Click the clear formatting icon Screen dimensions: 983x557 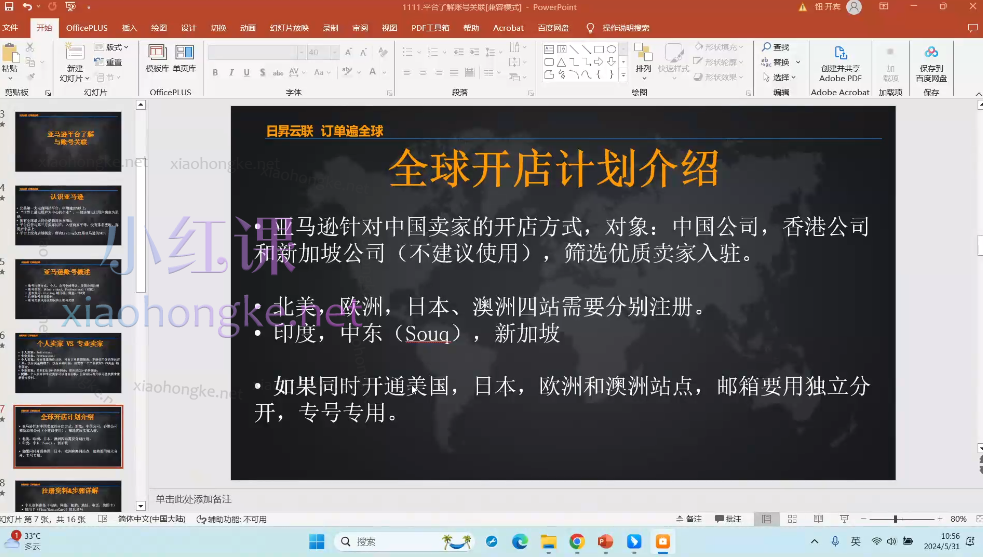(x=383, y=52)
